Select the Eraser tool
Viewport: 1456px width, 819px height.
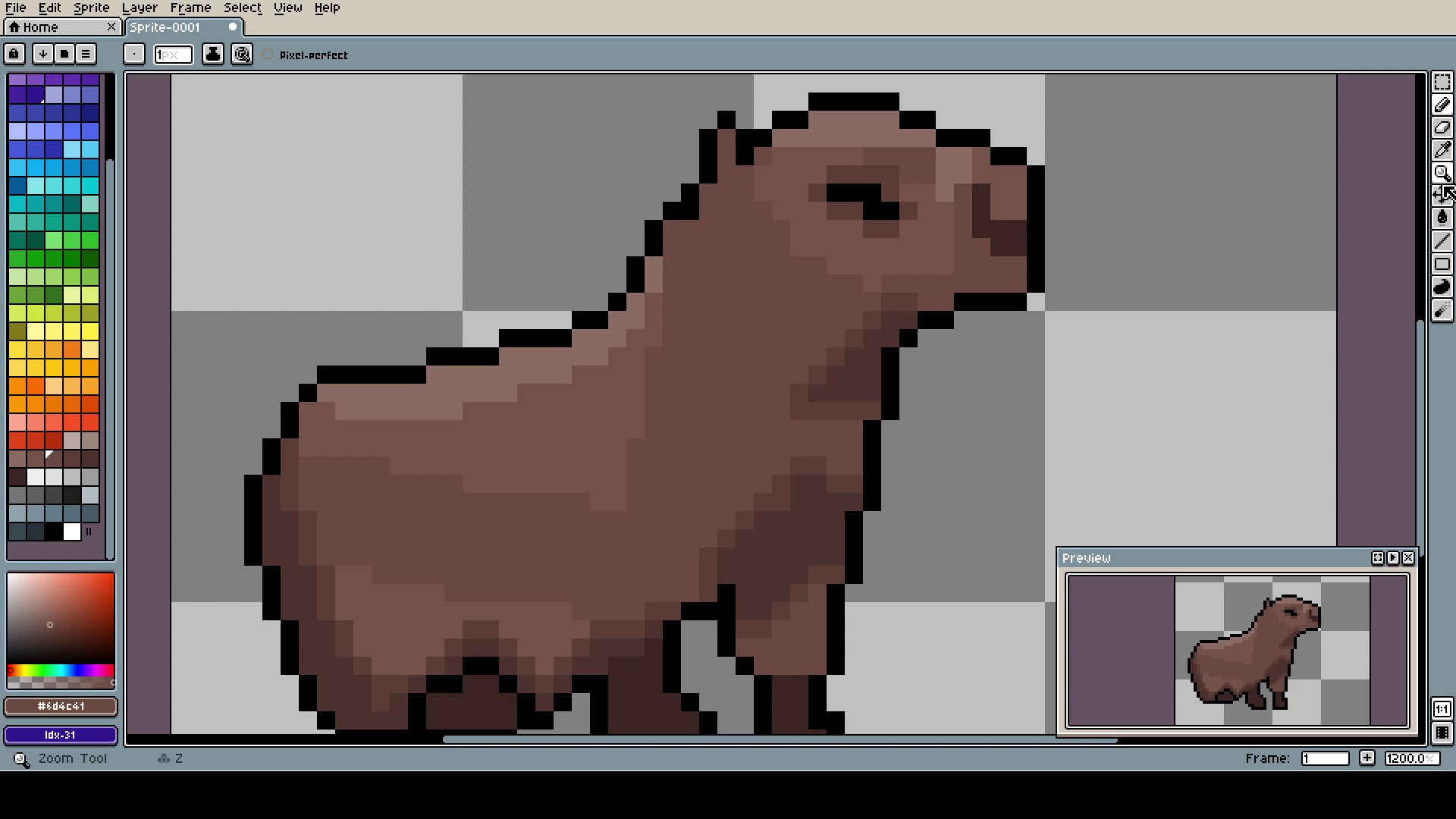pos(1442,127)
